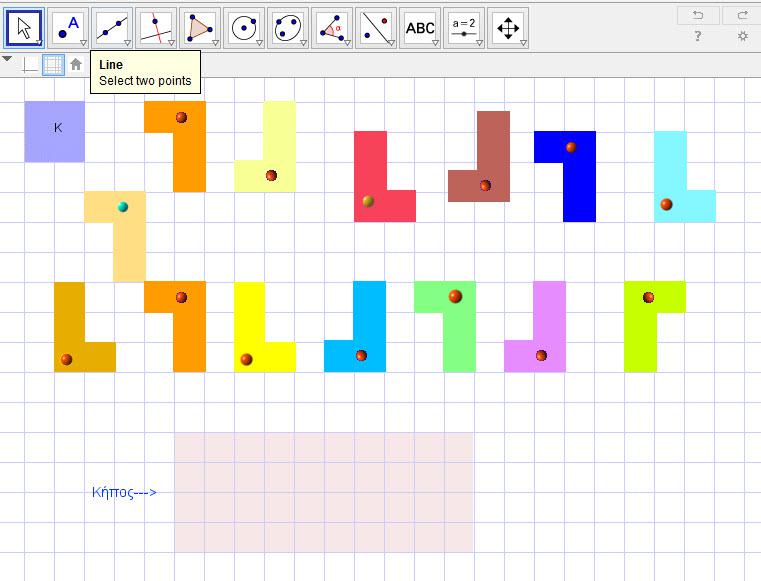
Task: Click the point on violet shape
Action: pos(541,355)
